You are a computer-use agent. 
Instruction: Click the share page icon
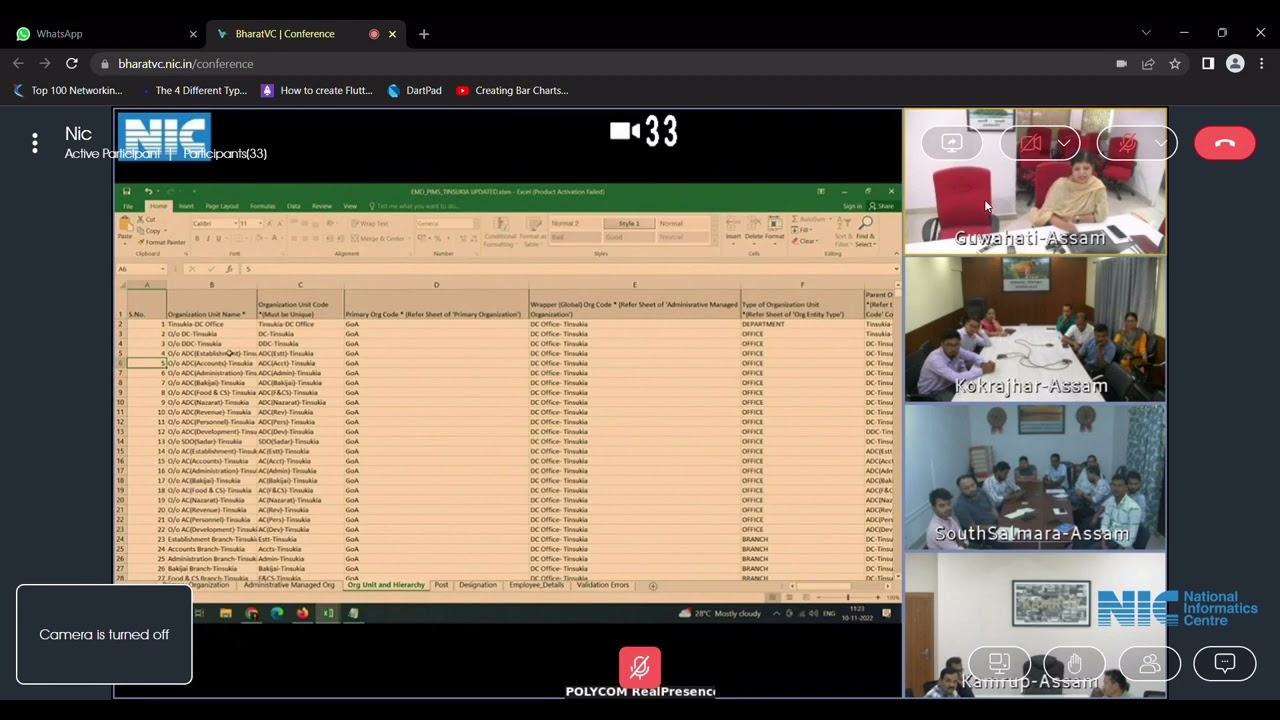[1148, 64]
